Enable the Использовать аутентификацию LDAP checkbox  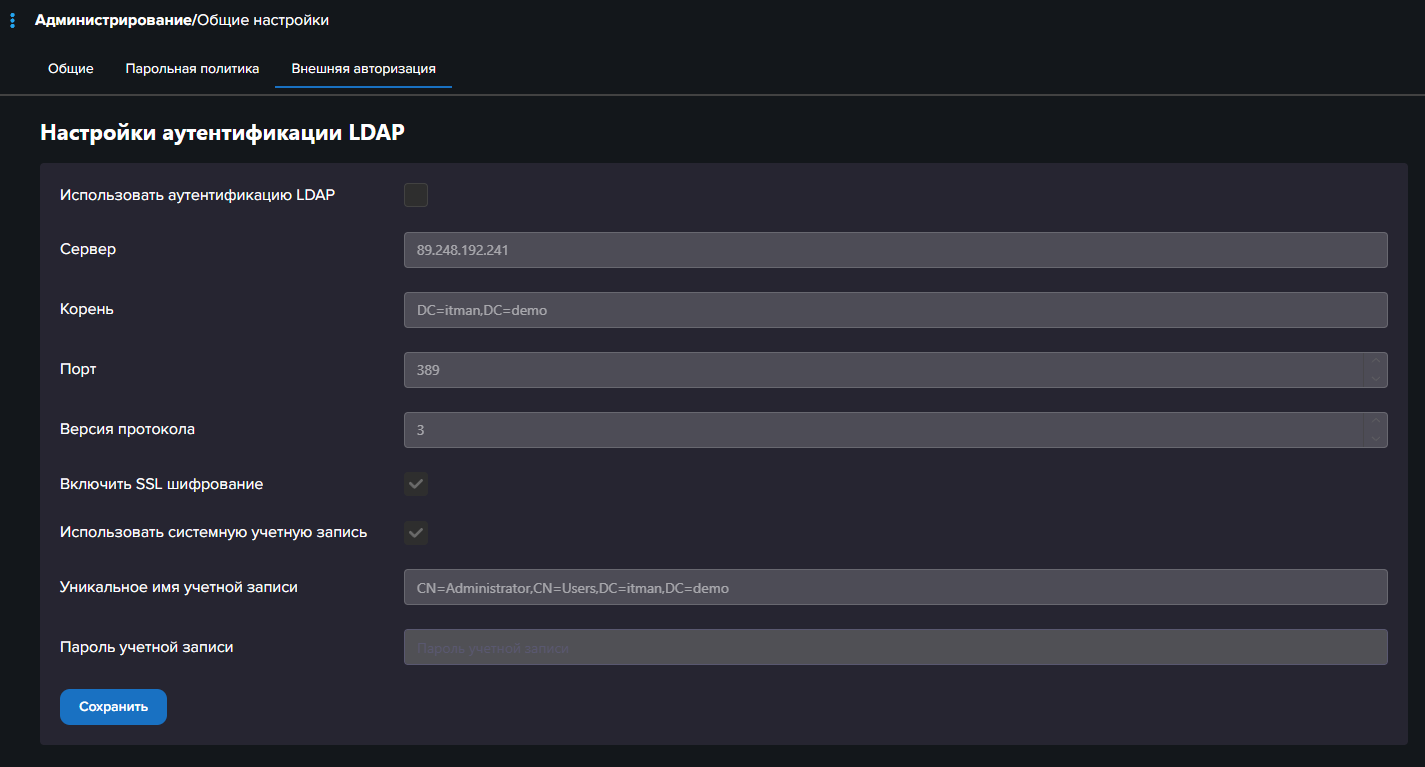point(416,195)
